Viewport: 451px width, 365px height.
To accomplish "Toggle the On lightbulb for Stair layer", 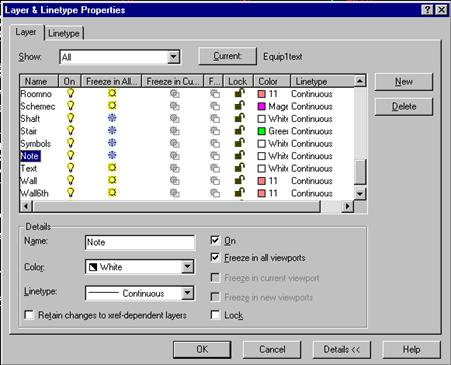I will coord(70,131).
